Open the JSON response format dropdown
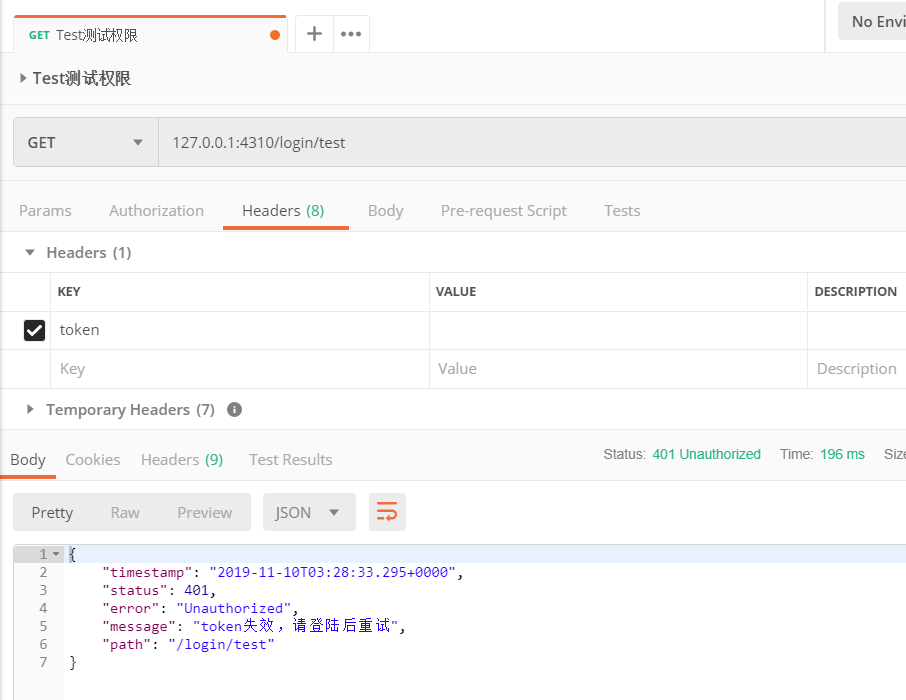This screenshot has width=906, height=700. pos(309,512)
